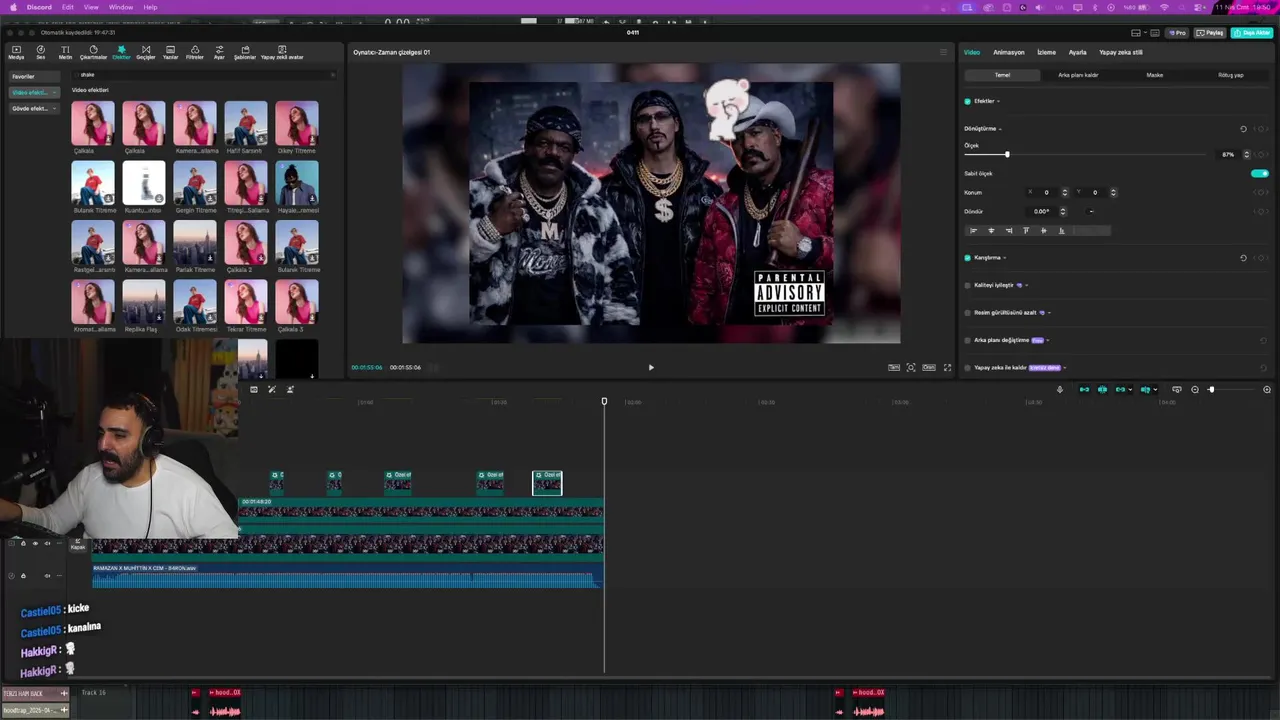Image resolution: width=1280 pixels, height=720 pixels.
Task: Open the Arka planı kaldır sub-tab
Action: [1078, 75]
